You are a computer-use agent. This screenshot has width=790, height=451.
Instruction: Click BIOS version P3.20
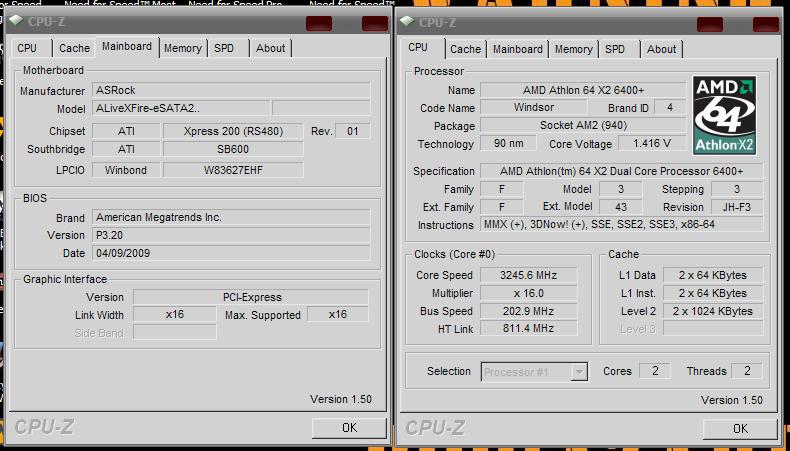tap(231, 235)
